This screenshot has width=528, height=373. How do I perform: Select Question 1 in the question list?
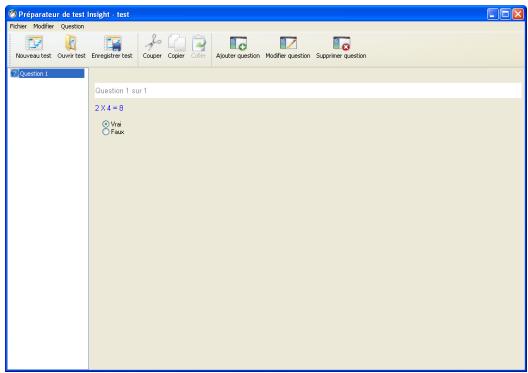(x=47, y=73)
